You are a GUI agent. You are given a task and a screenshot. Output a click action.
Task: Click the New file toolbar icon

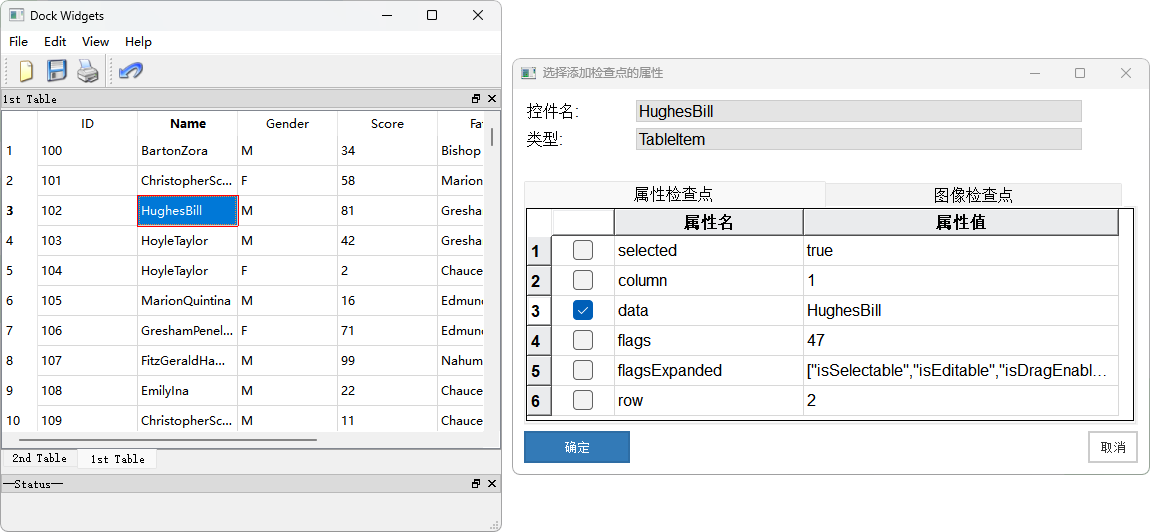pos(26,71)
